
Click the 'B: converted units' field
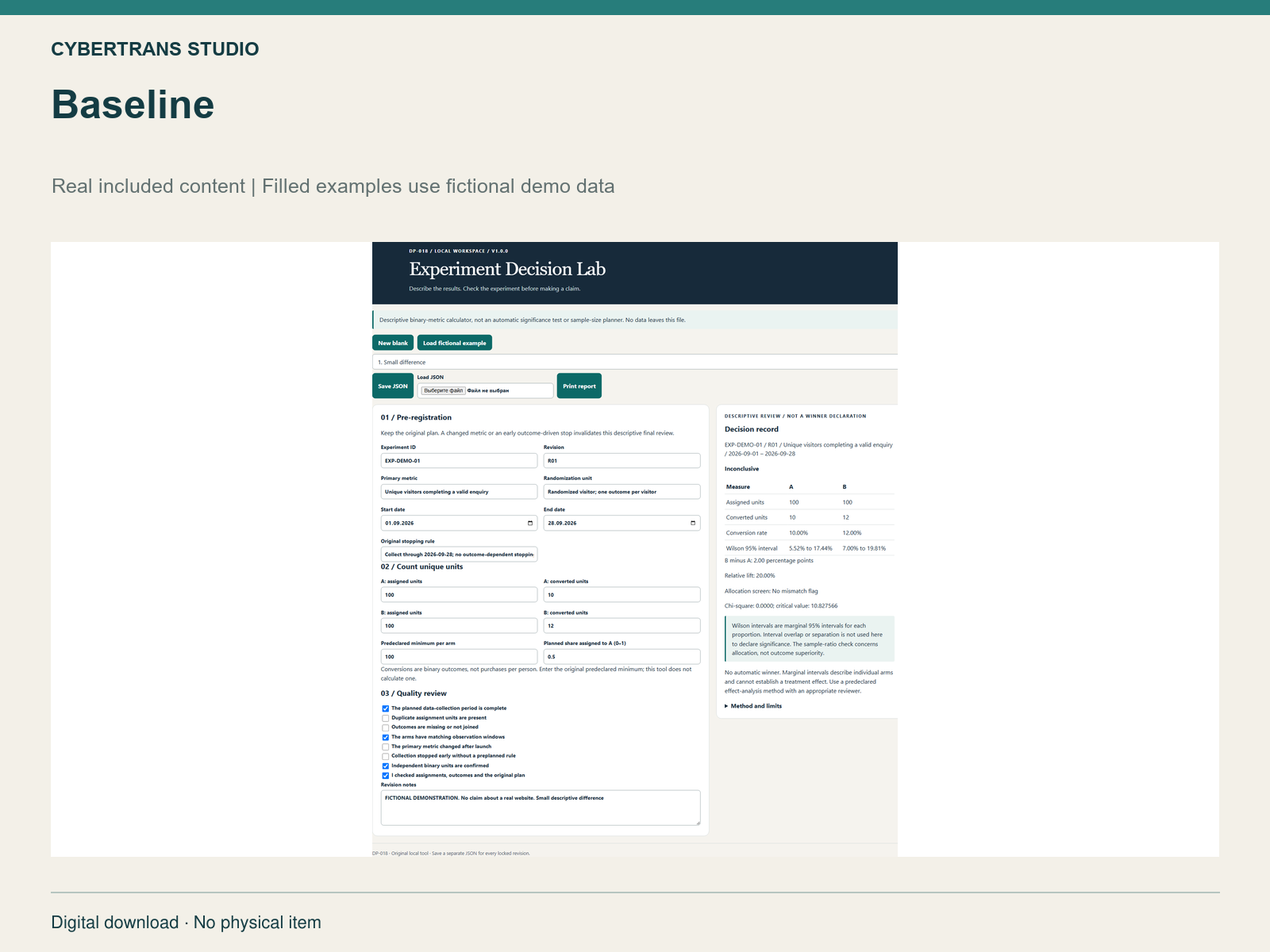coord(622,626)
